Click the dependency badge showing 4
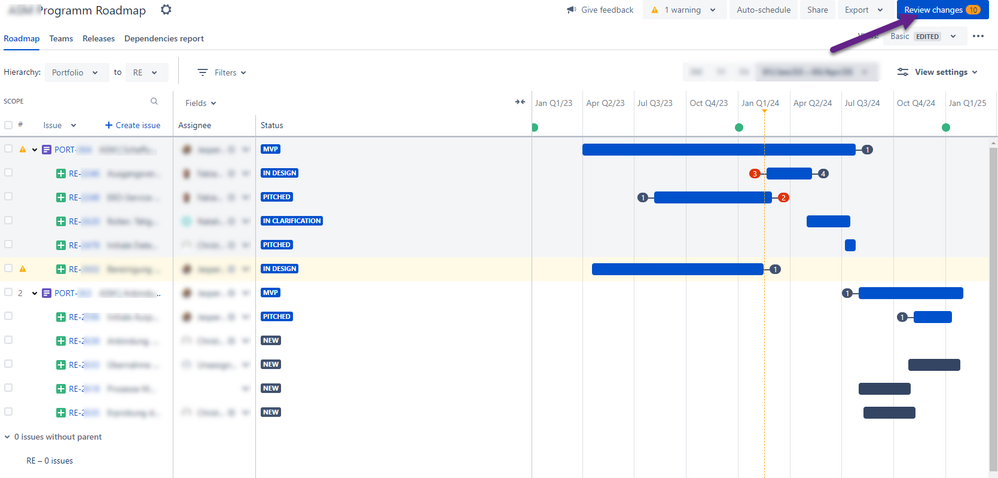Image resolution: width=998 pixels, height=478 pixels. 823,174
